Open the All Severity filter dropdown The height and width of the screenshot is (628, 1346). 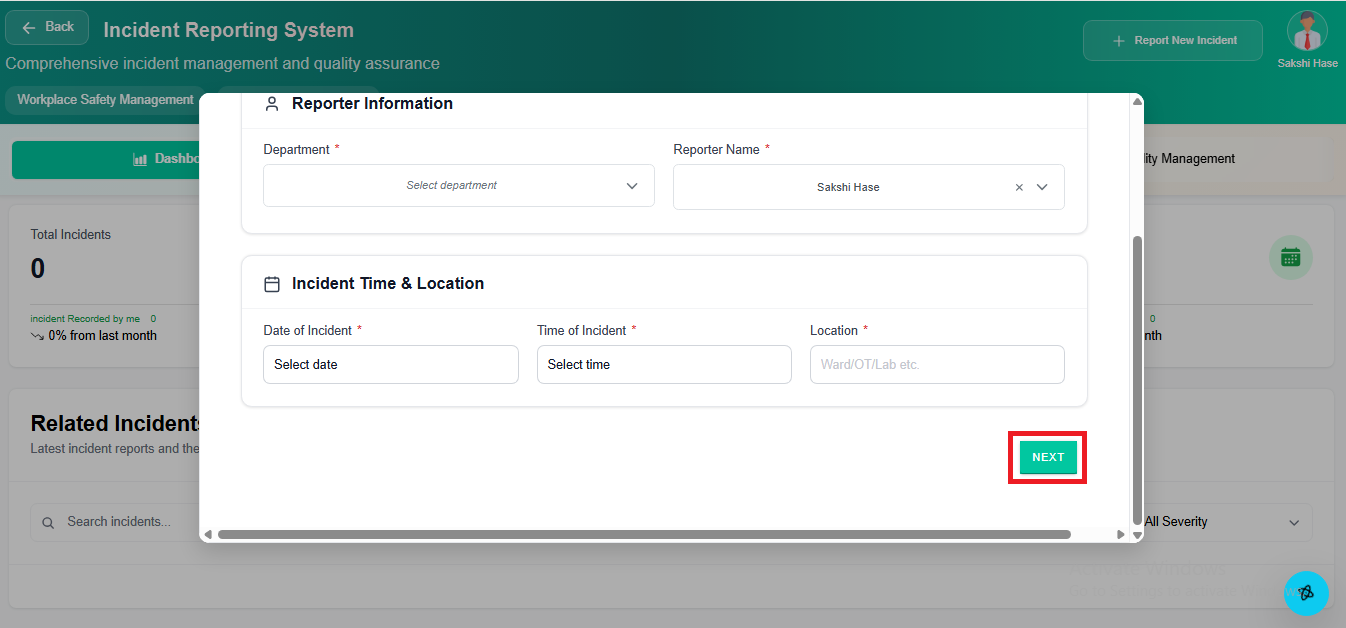click(x=1226, y=522)
